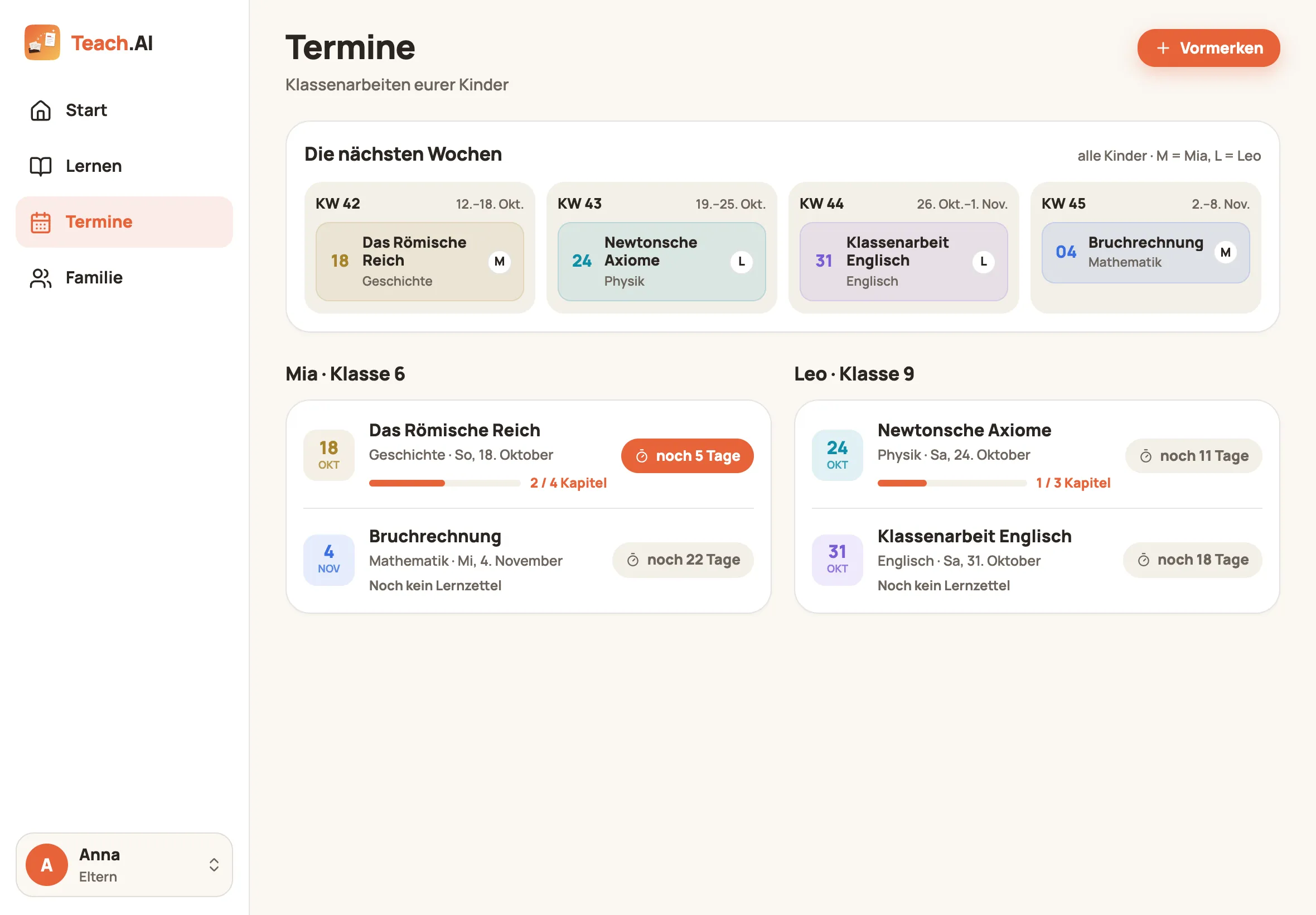Open the Familie section
Image resolution: width=1316 pixels, height=915 pixels.
coord(124,278)
